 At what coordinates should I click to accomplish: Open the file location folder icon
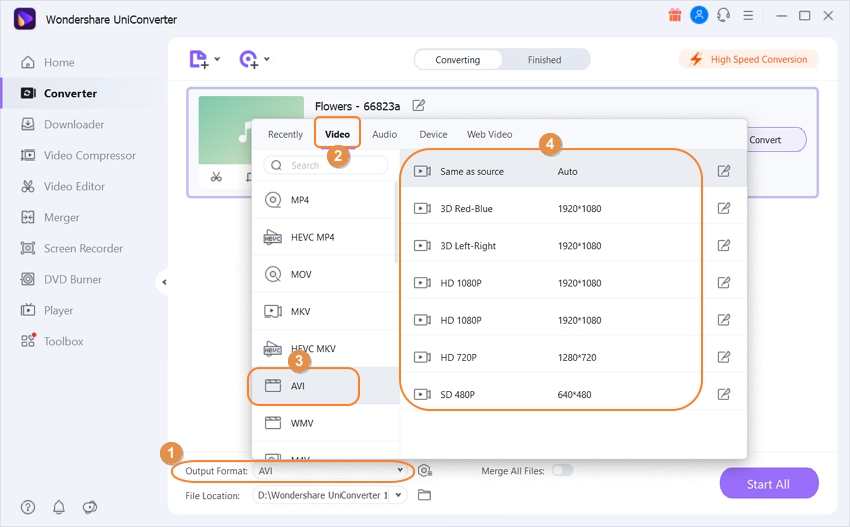point(424,495)
